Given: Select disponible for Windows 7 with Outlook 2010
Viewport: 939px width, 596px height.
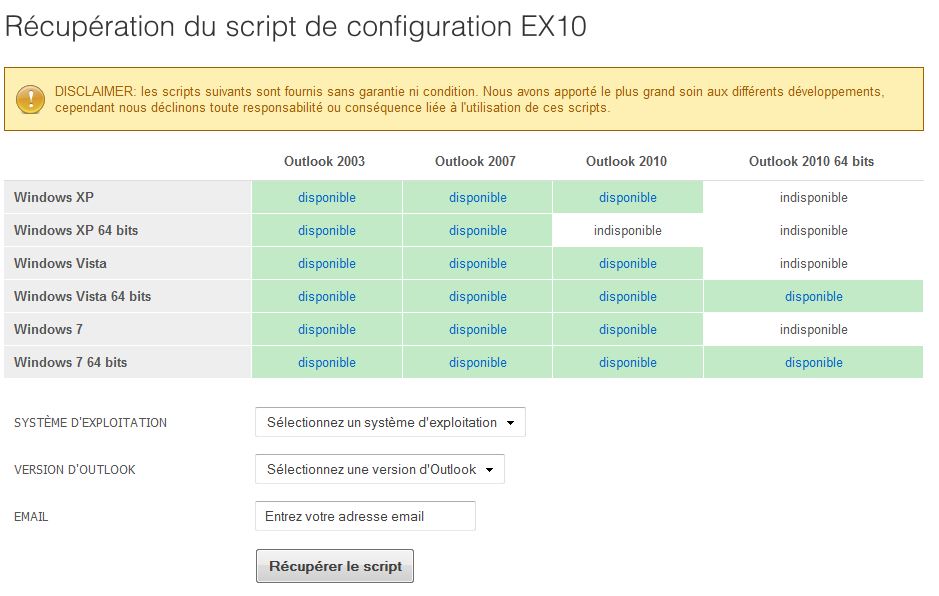Looking at the screenshot, I should tap(627, 329).
